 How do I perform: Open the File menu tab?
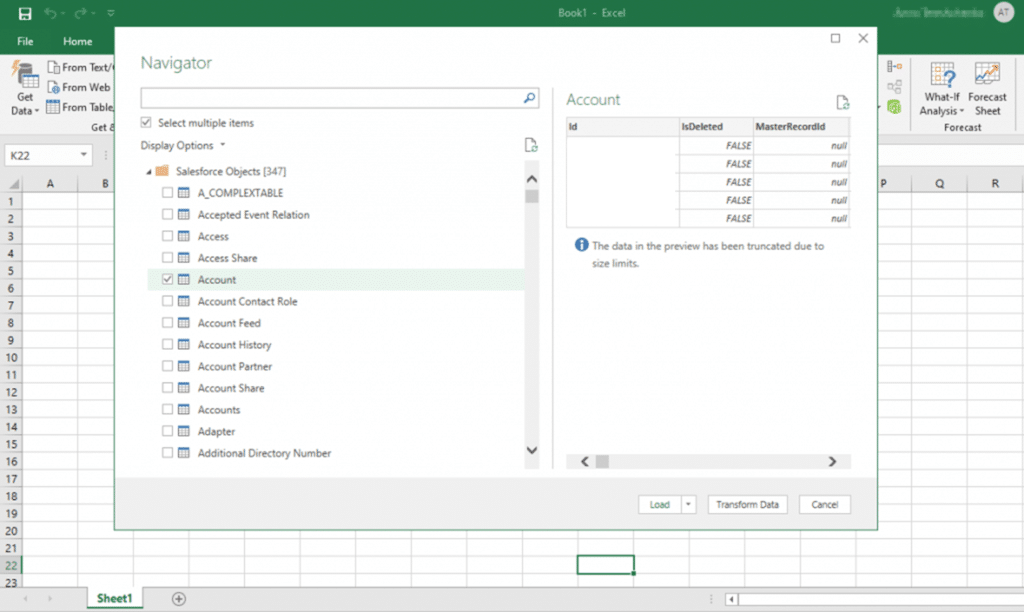coord(25,41)
